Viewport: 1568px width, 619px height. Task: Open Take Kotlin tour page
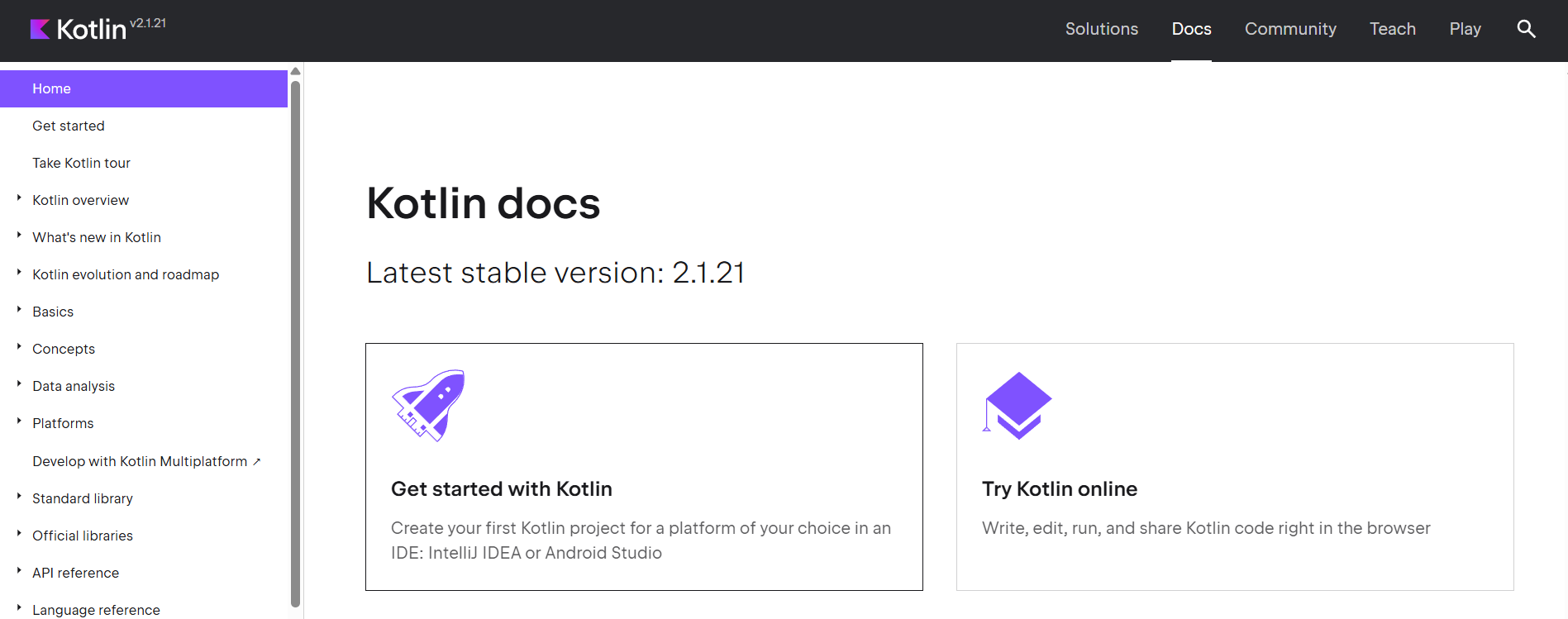81,163
